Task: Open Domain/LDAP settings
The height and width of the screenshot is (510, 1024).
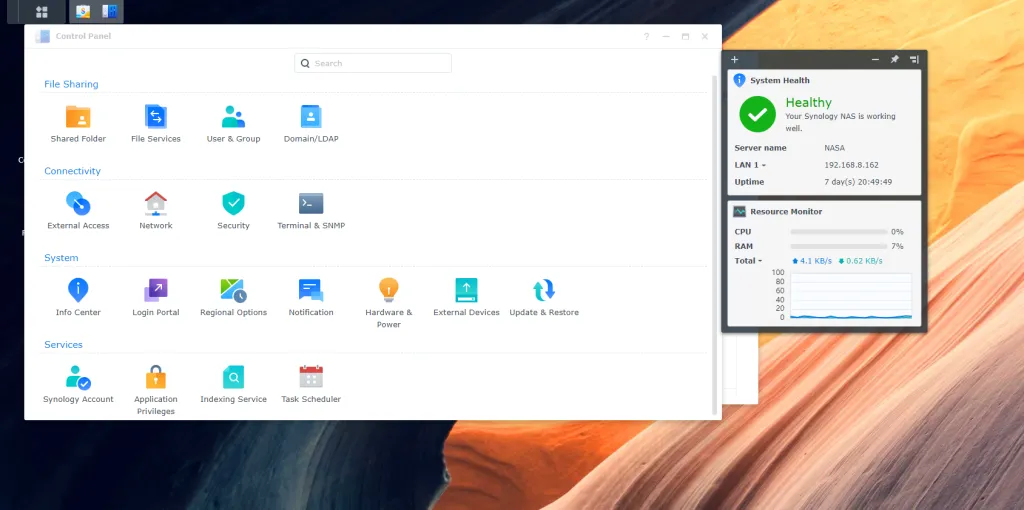Action: tap(311, 124)
